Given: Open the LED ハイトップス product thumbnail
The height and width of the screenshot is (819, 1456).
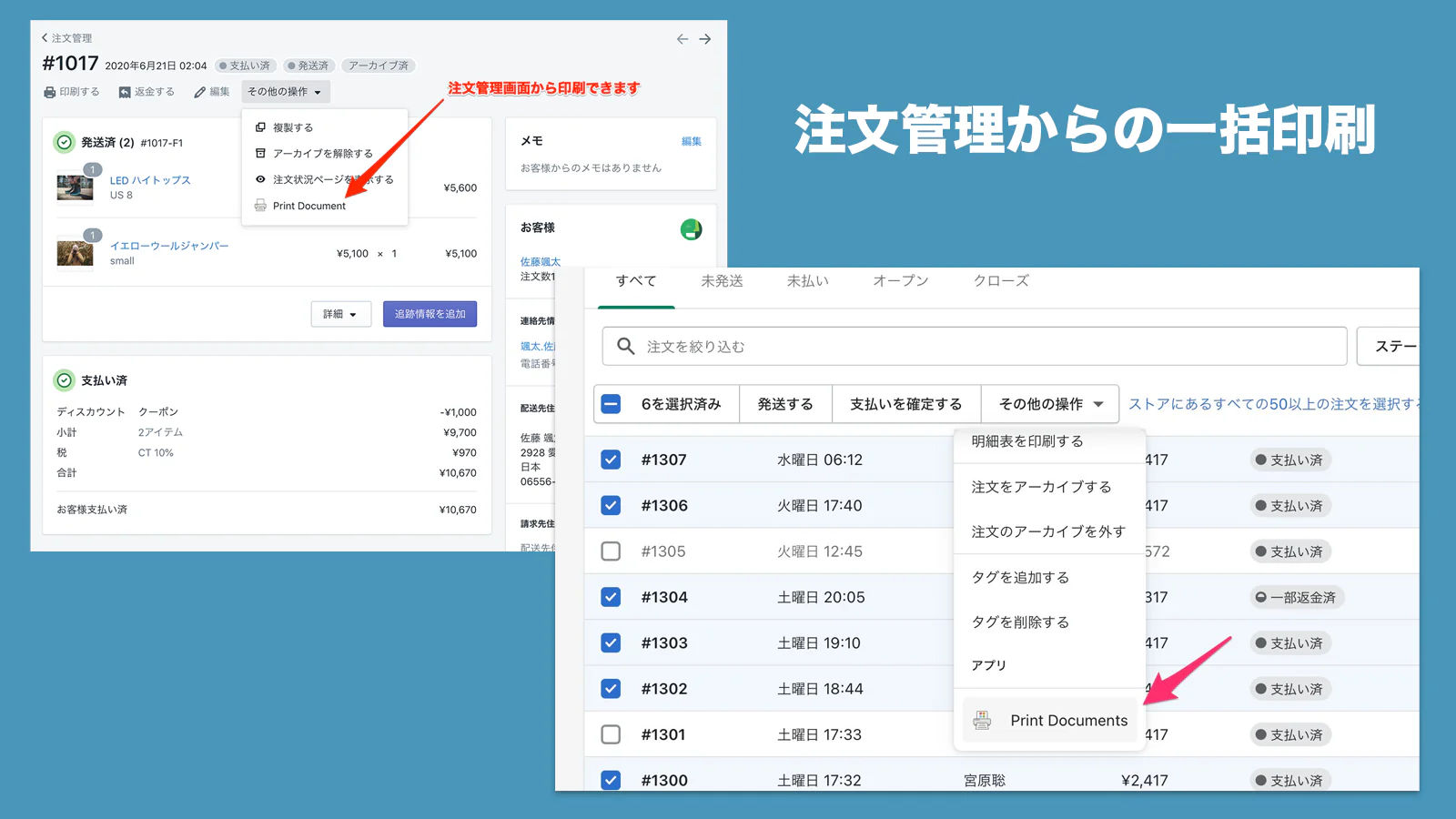Looking at the screenshot, I should pos(75,187).
